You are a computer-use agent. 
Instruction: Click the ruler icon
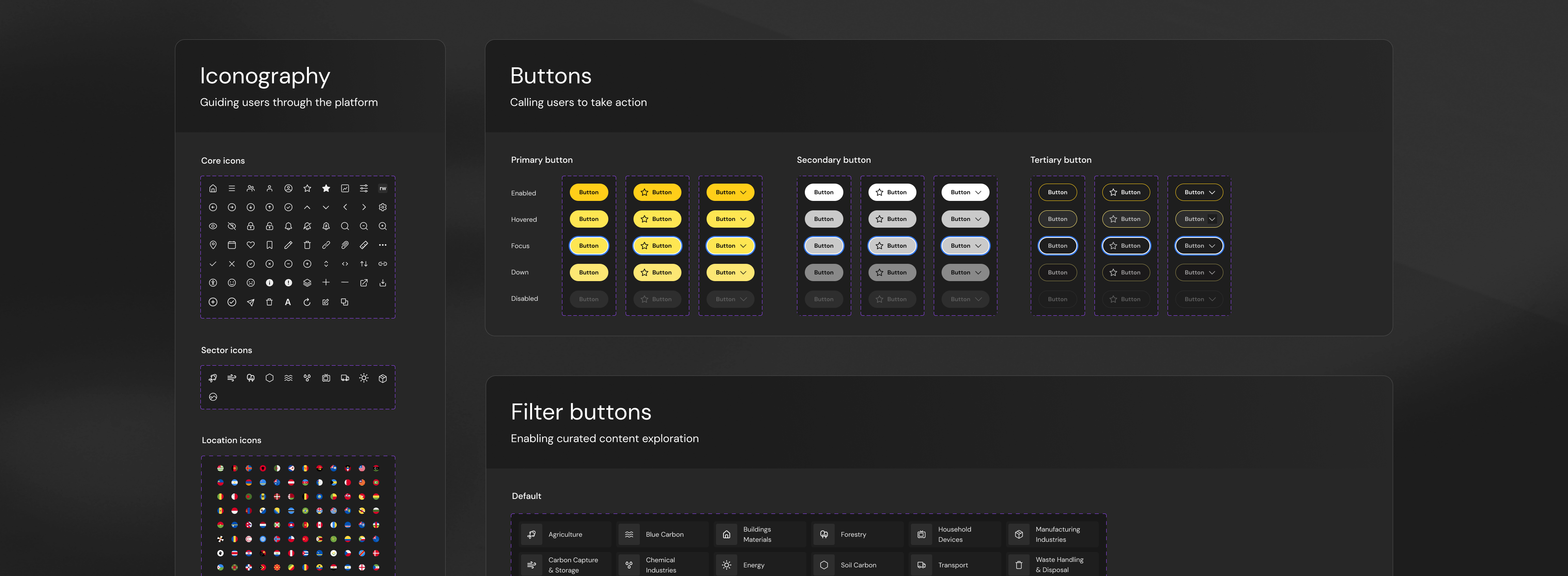364,245
